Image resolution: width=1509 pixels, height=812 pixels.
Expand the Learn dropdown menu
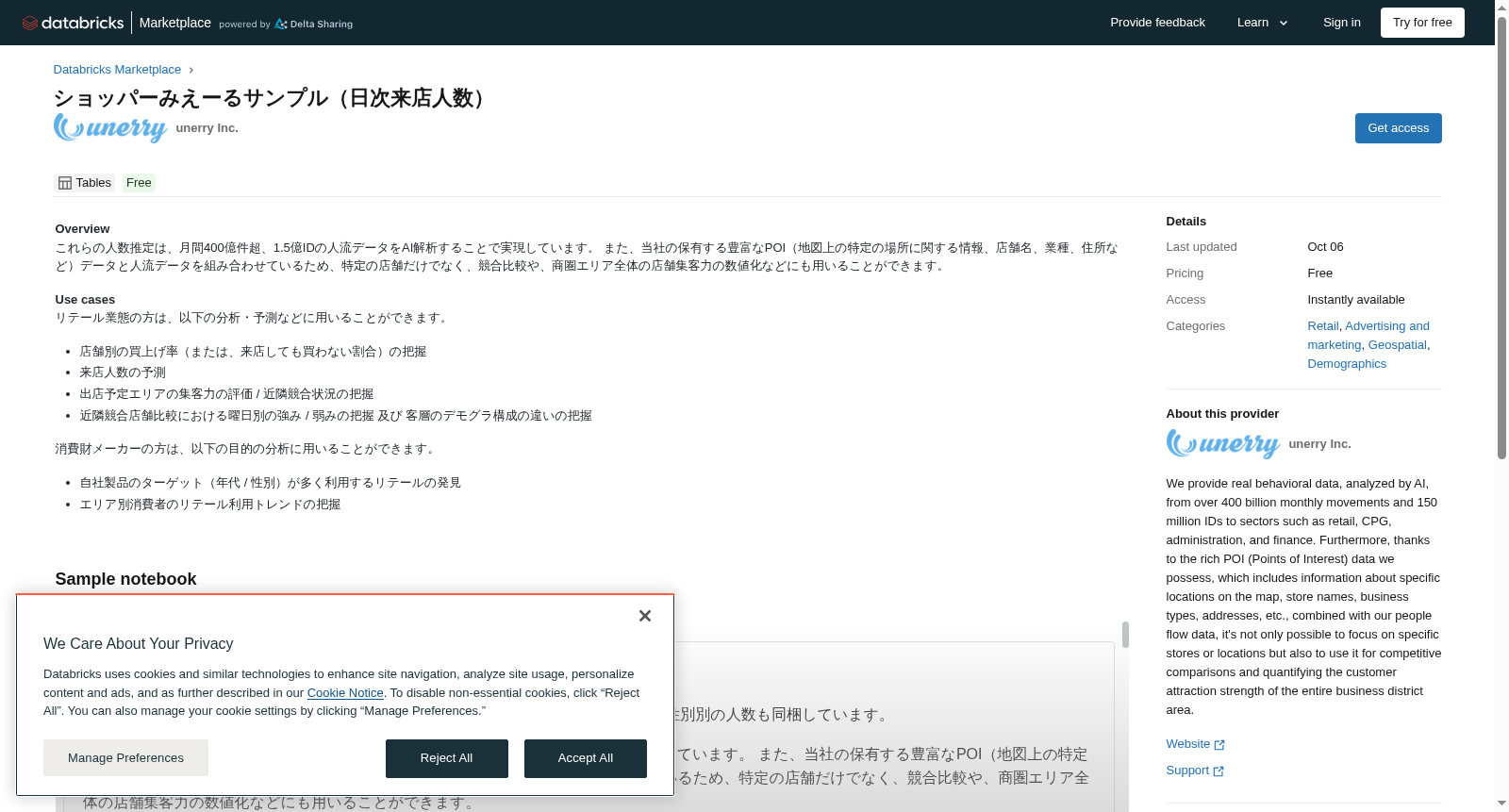pos(1262,23)
